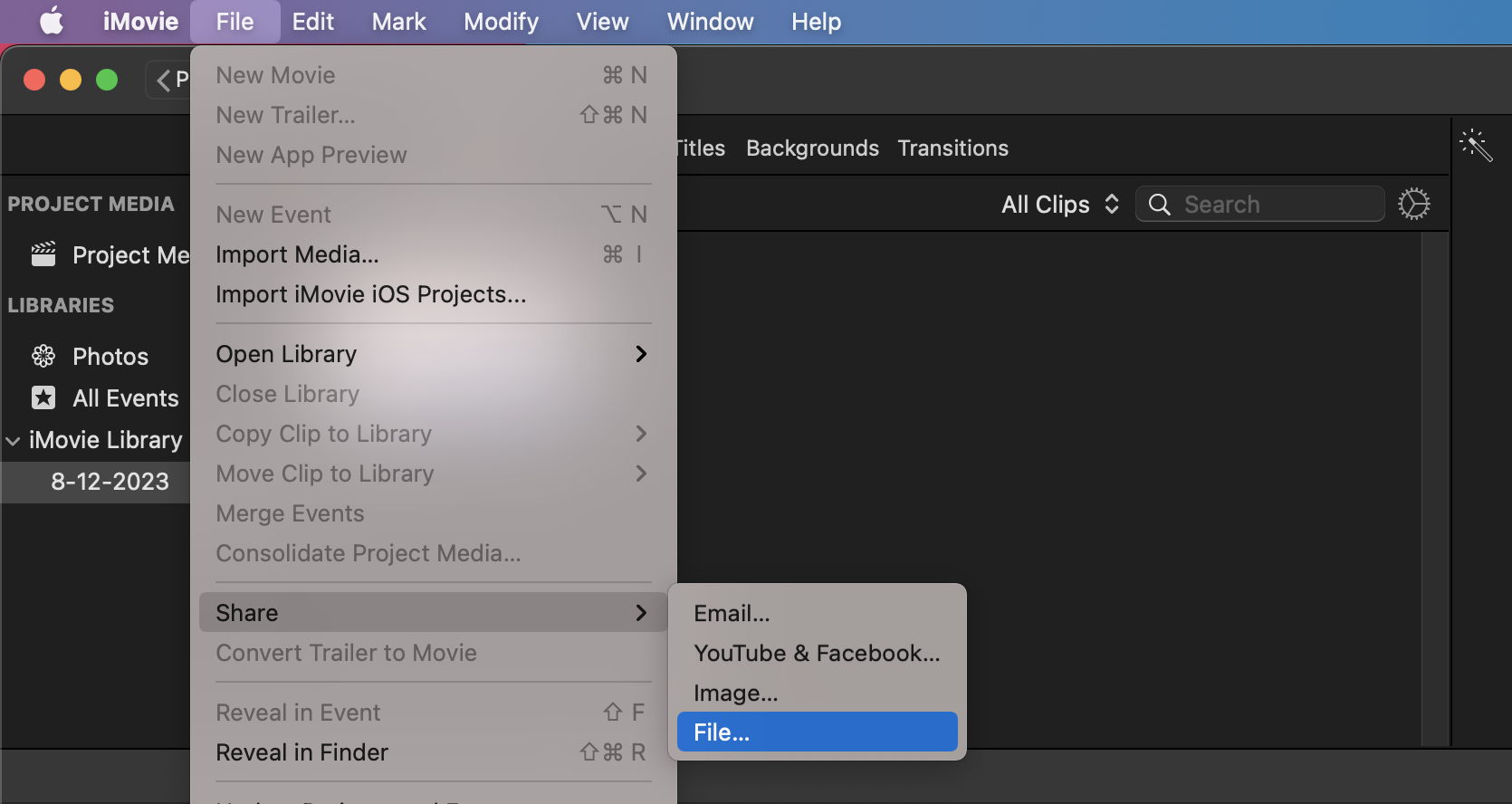Select Share in the File menu
Viewport: 1512px width, 804px height.
coord(433,613)
